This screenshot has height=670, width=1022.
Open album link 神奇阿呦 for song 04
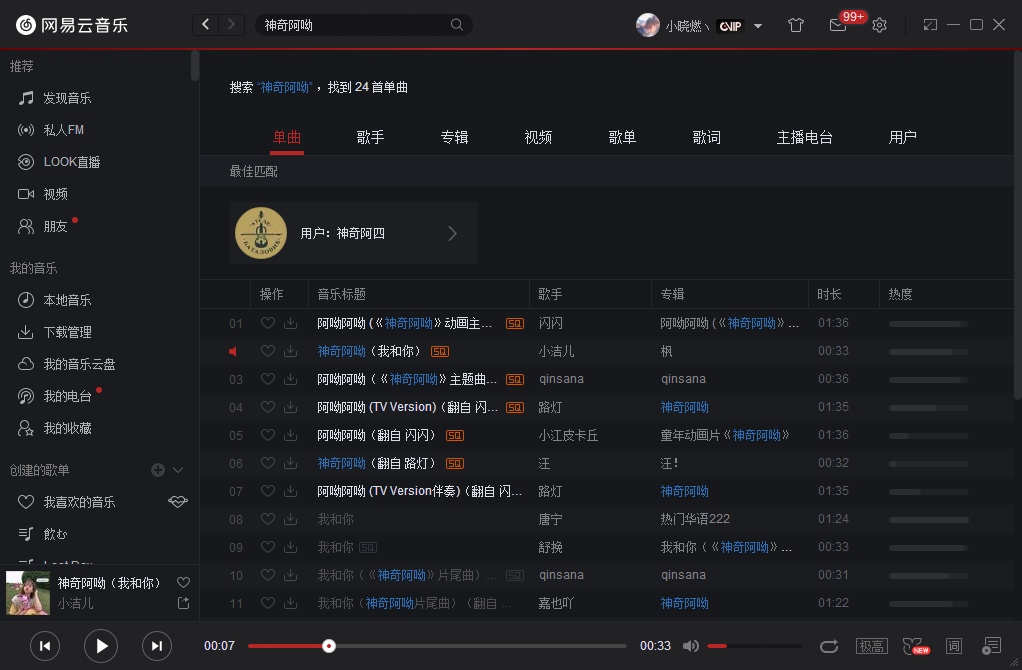point(684,407)
